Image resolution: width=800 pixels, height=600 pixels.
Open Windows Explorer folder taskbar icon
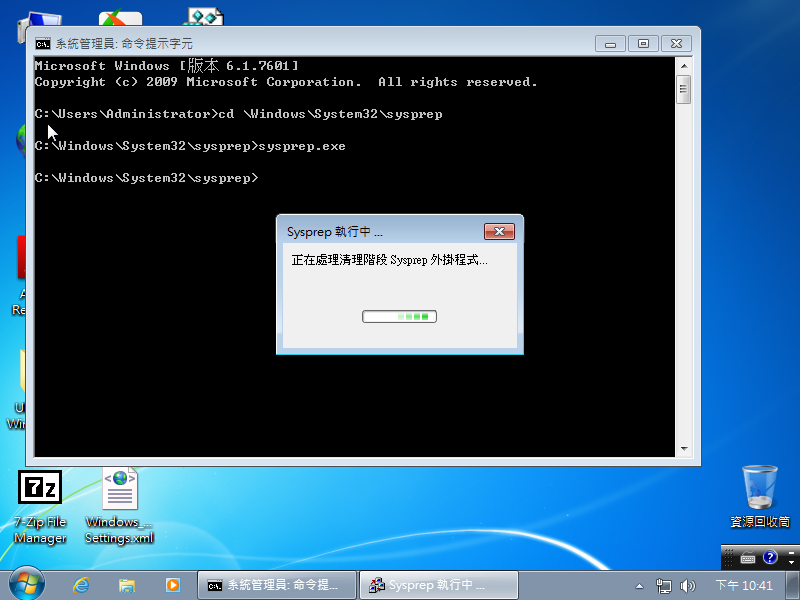point(127,585)
